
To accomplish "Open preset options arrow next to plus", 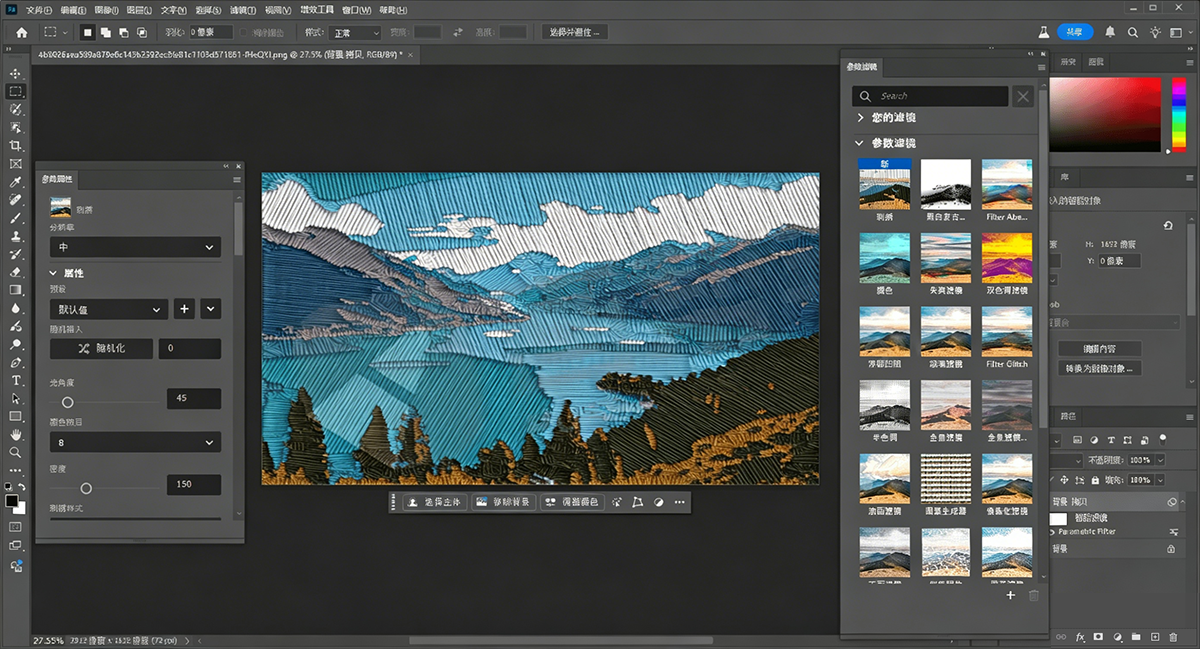I will point(211,310).
